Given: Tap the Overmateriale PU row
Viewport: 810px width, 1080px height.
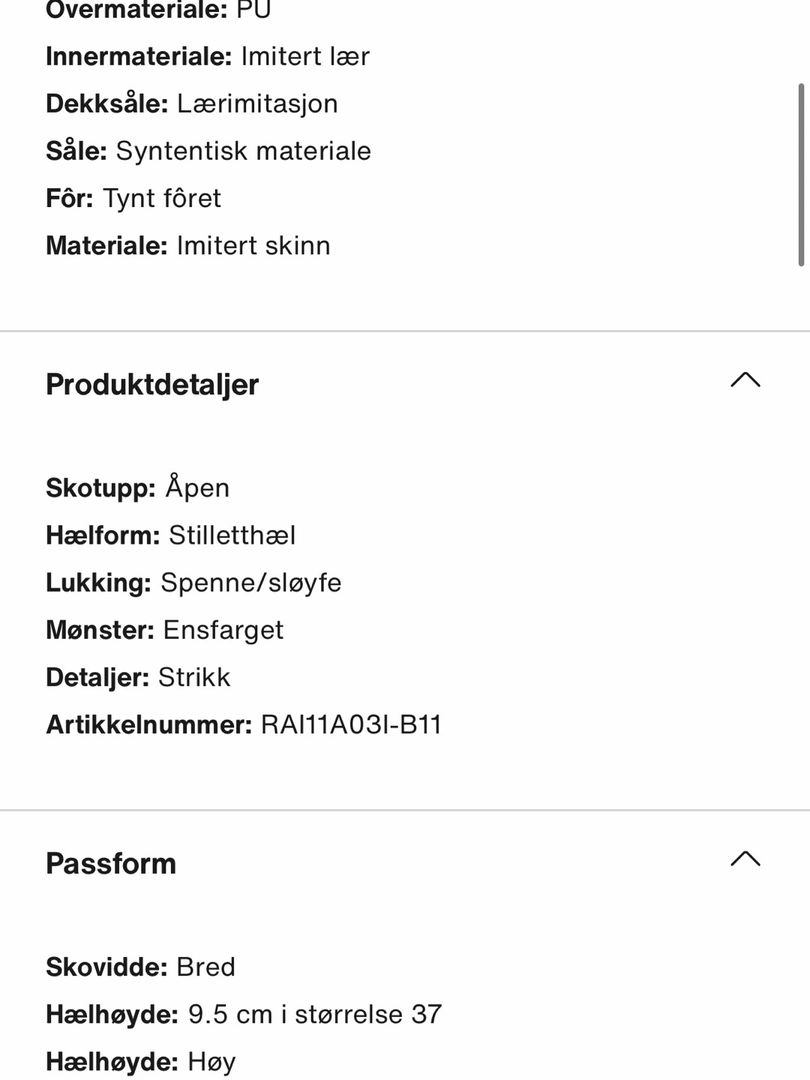Looking at the screenshot, I should 158,10.
